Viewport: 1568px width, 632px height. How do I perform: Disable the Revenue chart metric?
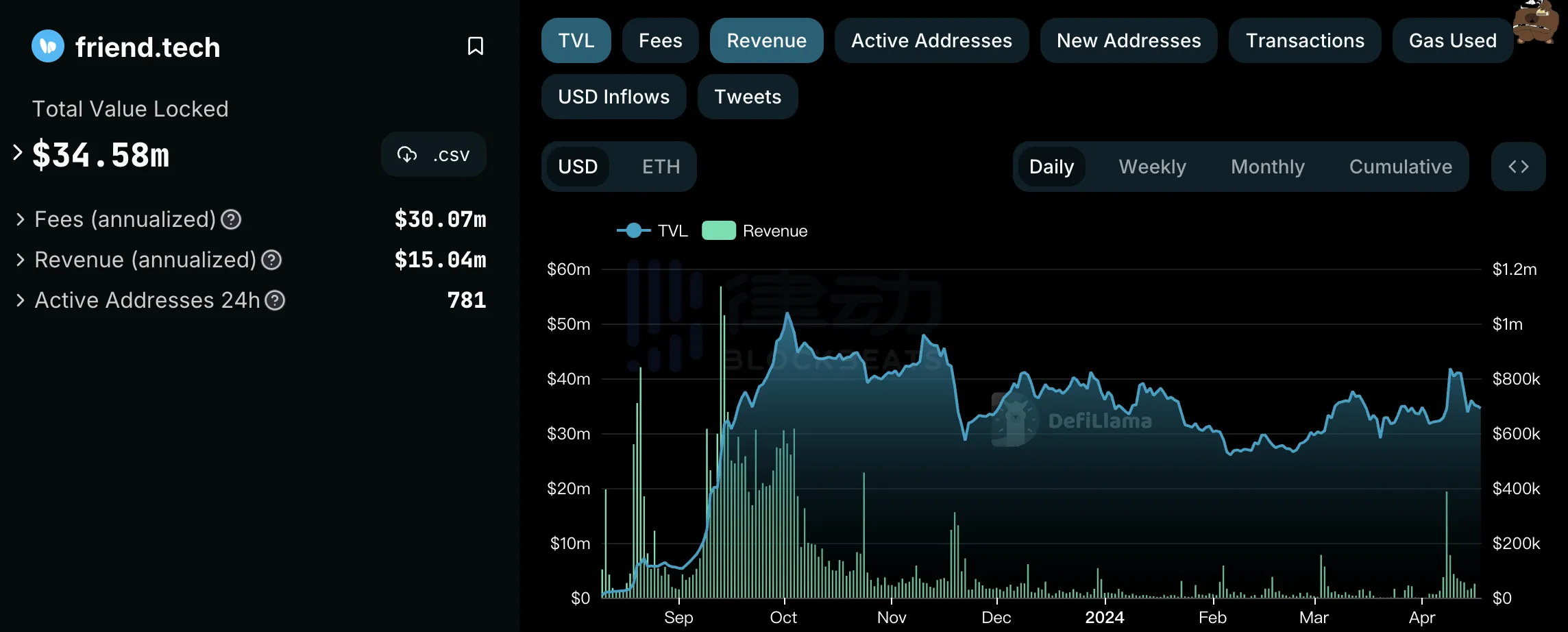(x=766, y=40)
